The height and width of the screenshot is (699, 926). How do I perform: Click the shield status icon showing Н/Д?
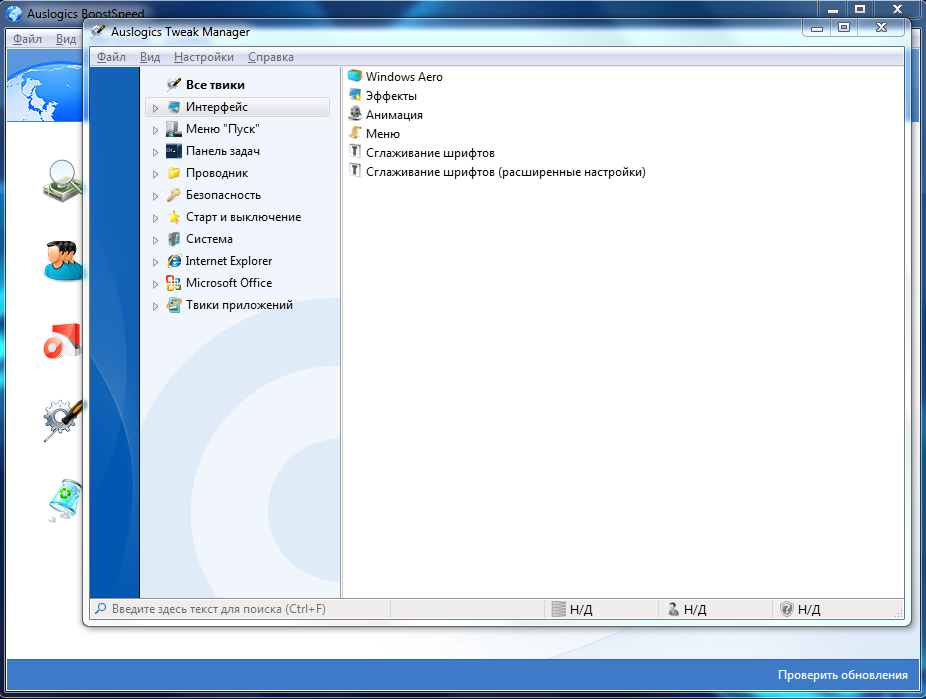coord(787,609)
